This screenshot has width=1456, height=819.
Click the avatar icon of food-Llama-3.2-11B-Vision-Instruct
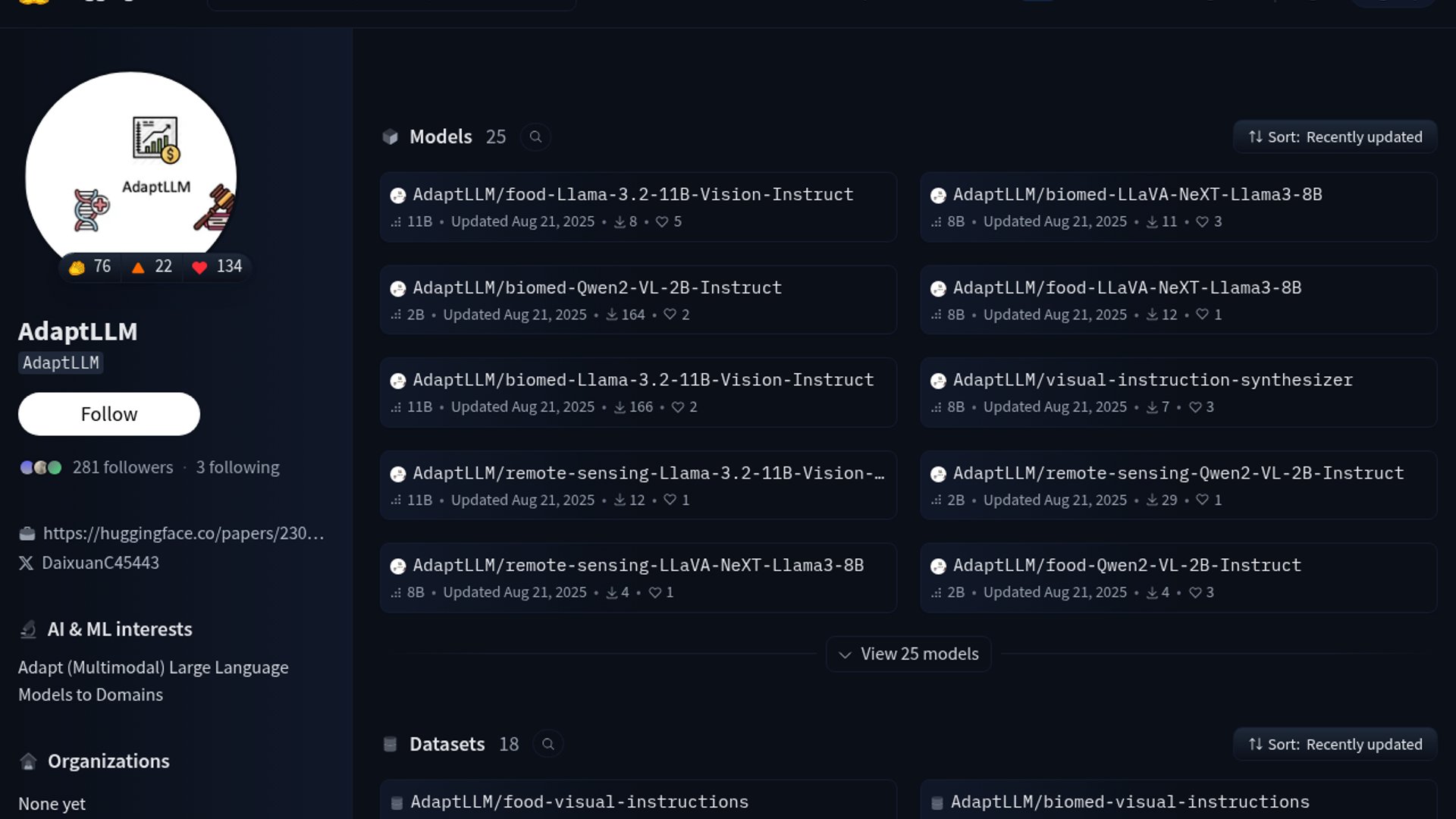pos(397,196)
